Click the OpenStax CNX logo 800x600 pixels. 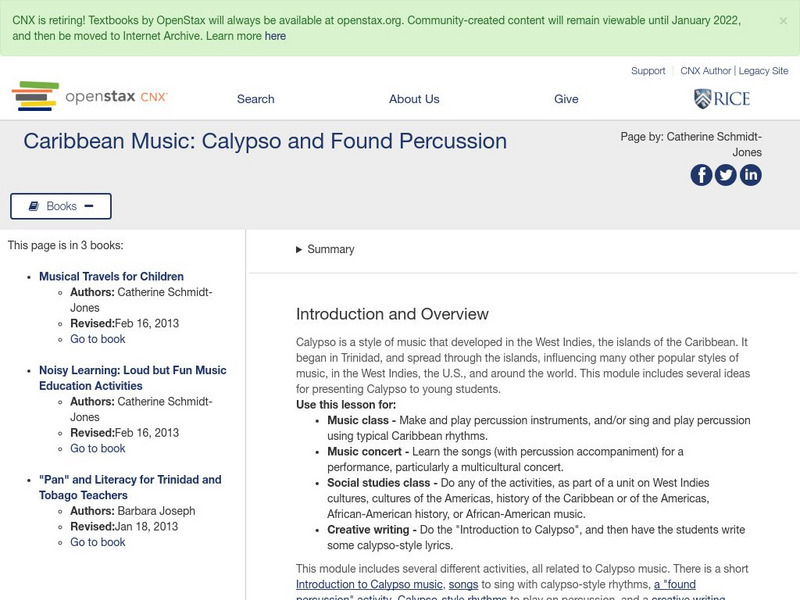click(x=90, y=97)
